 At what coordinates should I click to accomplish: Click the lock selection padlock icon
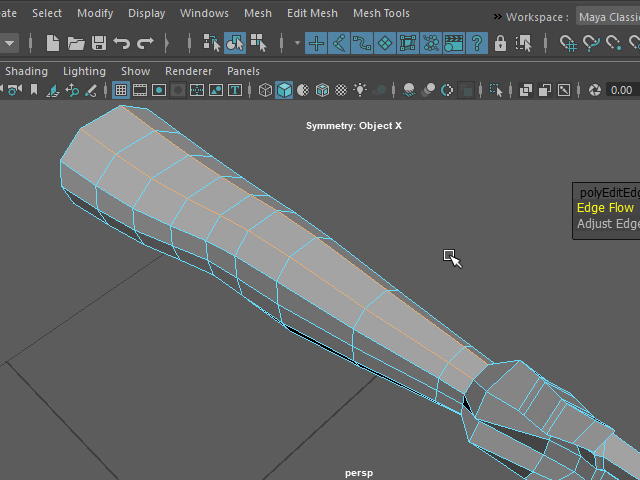coord(500,43)
